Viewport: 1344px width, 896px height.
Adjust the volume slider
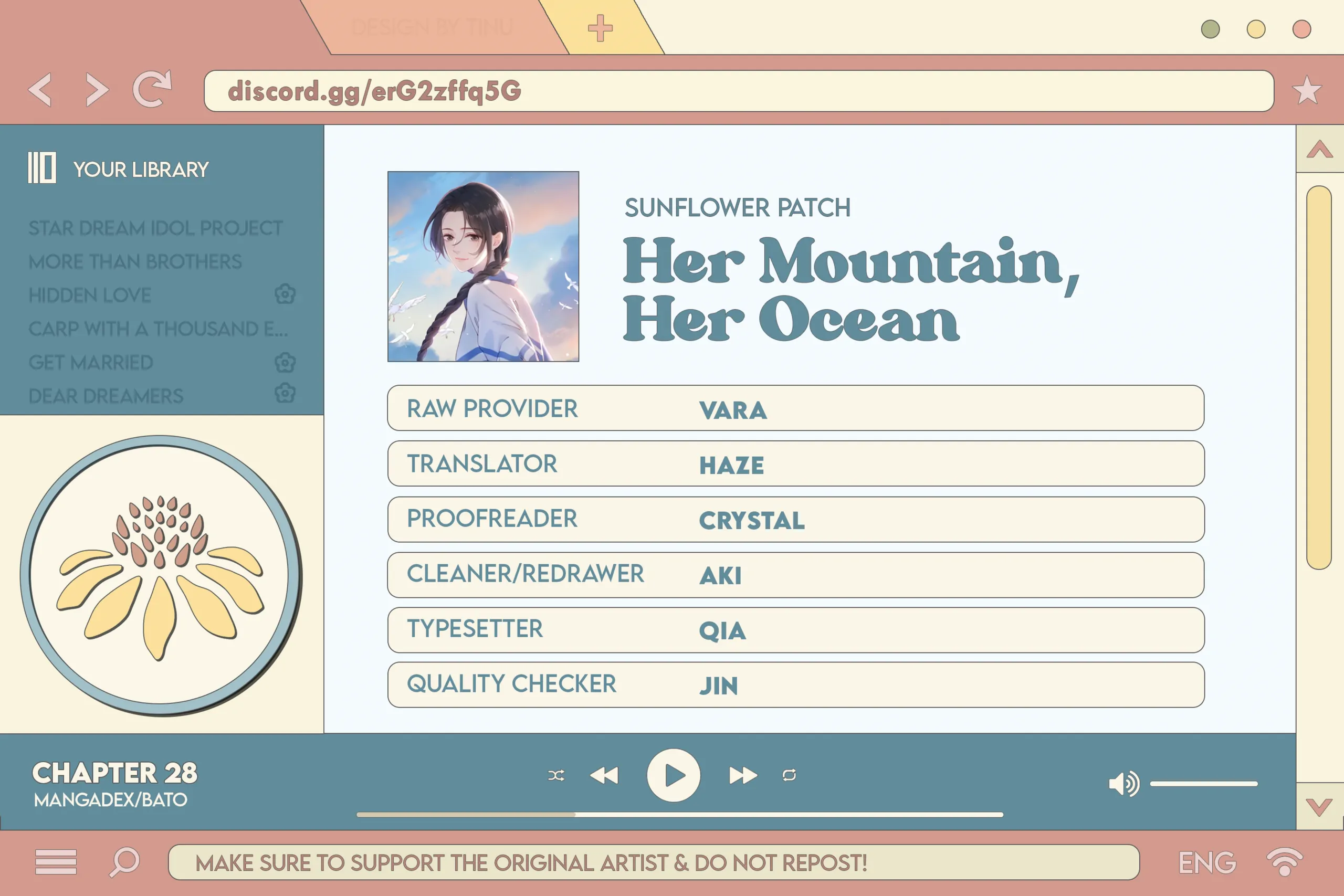(1203, 784)
